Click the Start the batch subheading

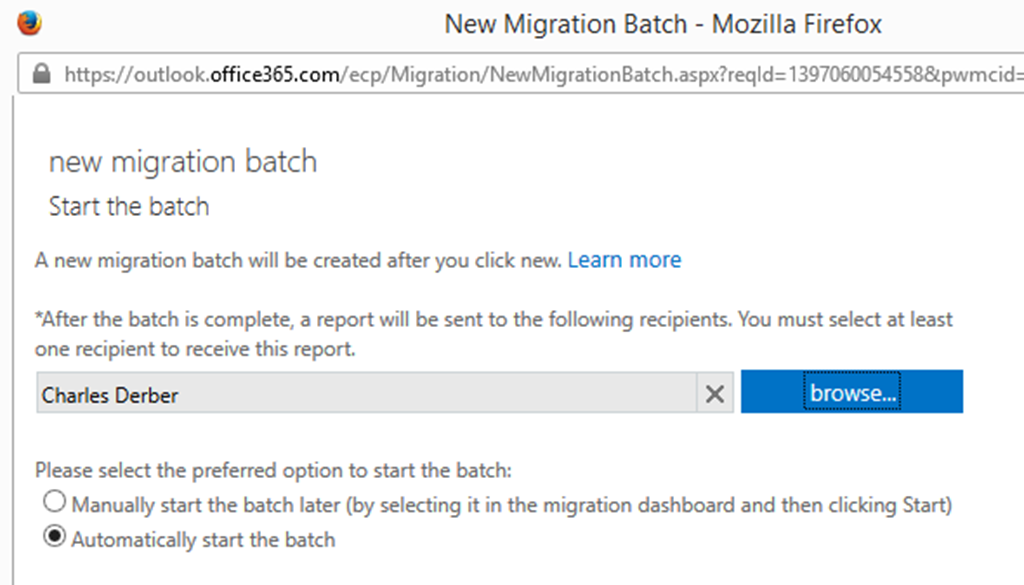tap(129, 206)
